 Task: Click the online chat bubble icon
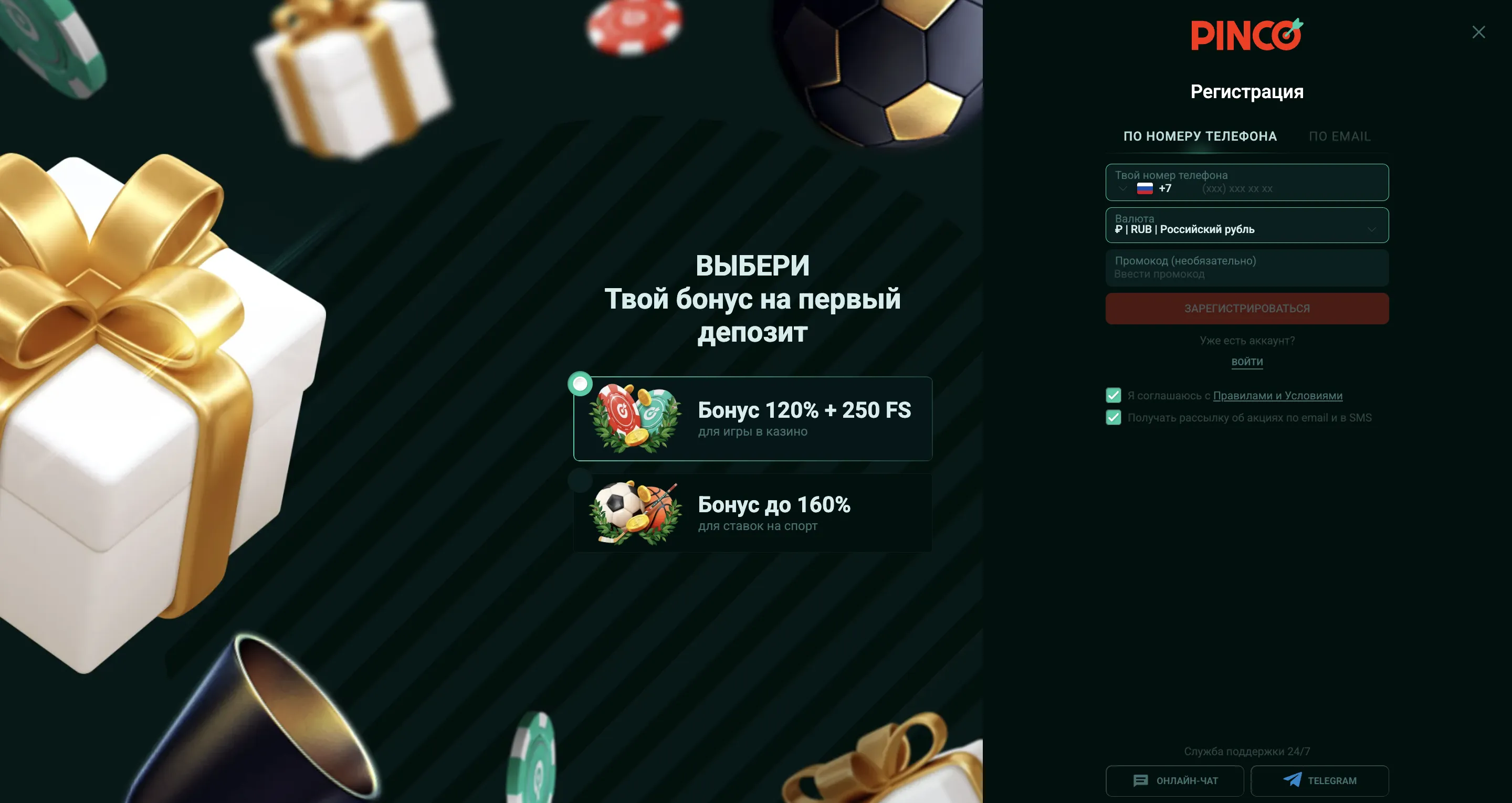point(1140,780)
